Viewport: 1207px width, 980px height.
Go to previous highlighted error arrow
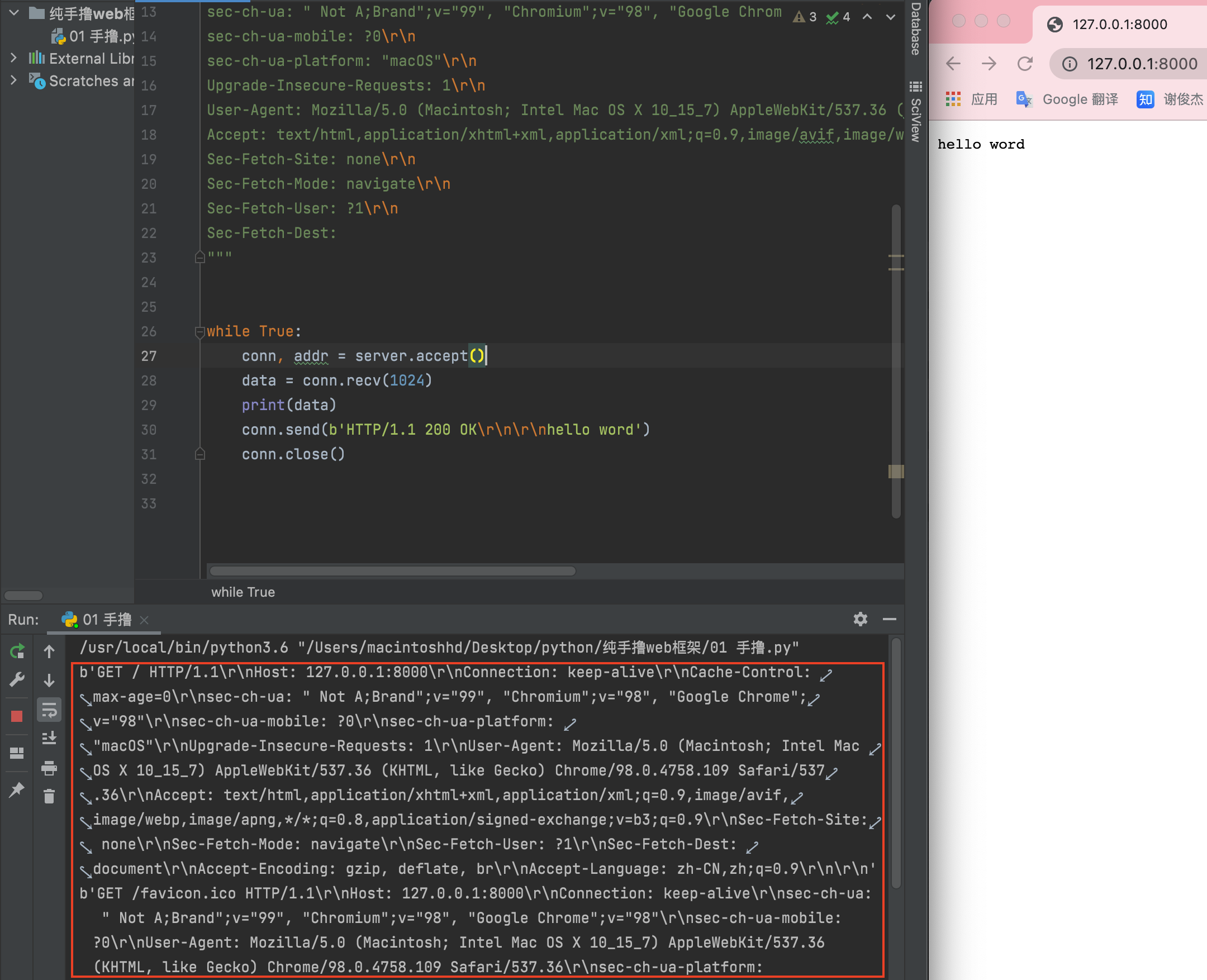[x=867, y=17]
